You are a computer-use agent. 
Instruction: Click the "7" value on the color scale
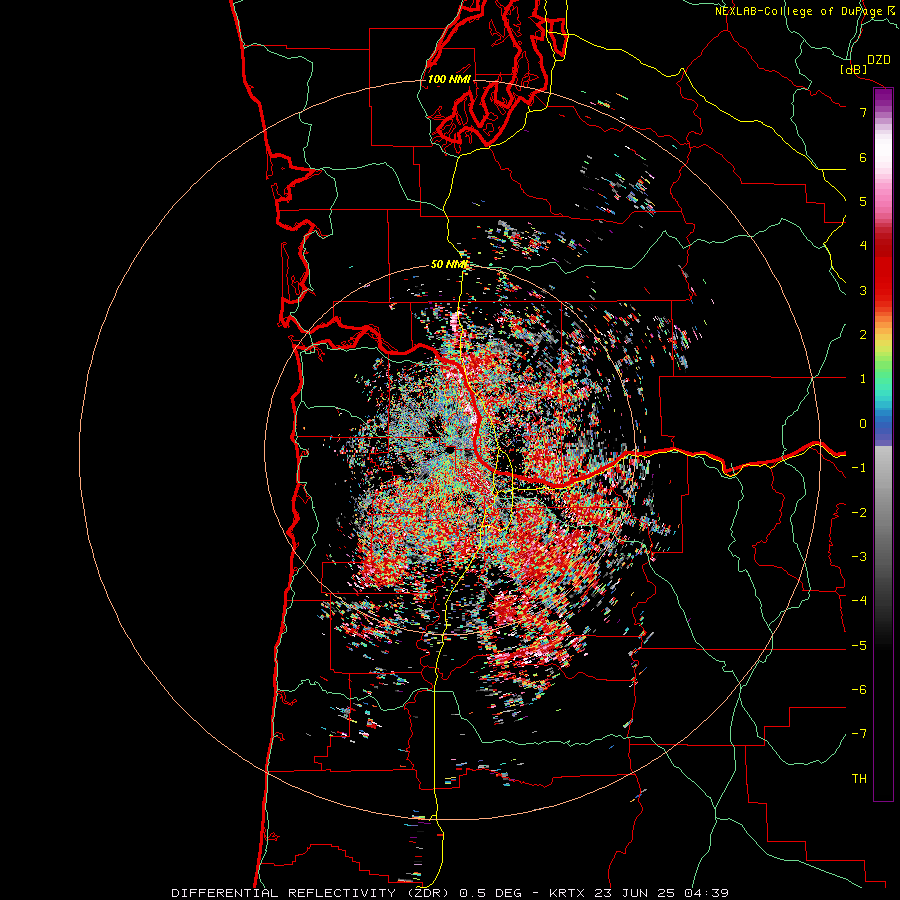(863, 112)
